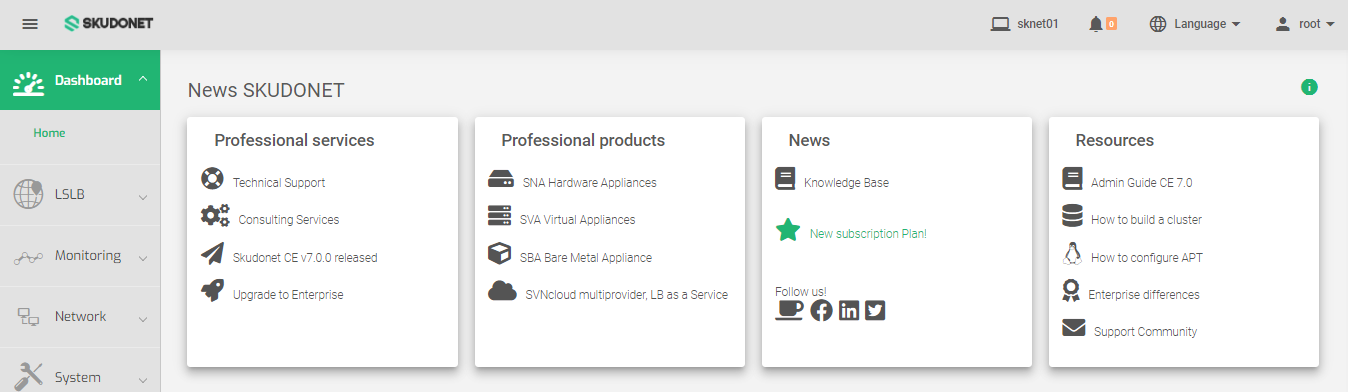Click the Admin Guide book icon

1072,179
